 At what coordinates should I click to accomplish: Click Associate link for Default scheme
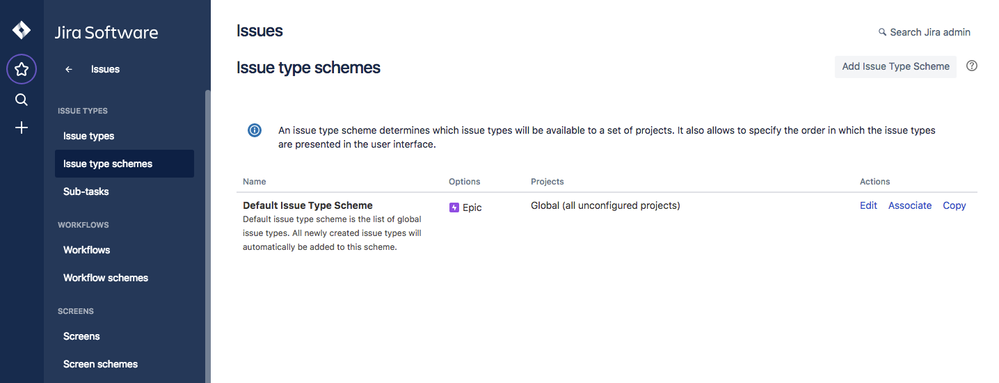[x=910, y=206]
